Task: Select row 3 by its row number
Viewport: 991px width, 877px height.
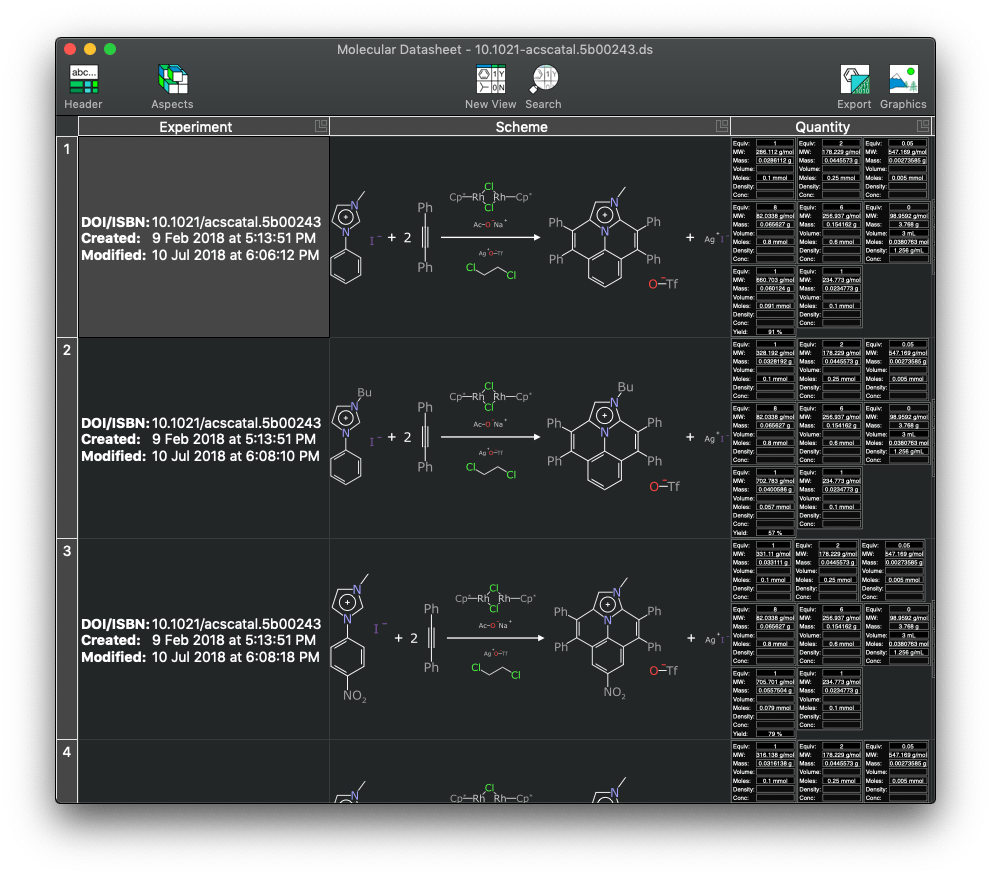Action: click(67, 551)
